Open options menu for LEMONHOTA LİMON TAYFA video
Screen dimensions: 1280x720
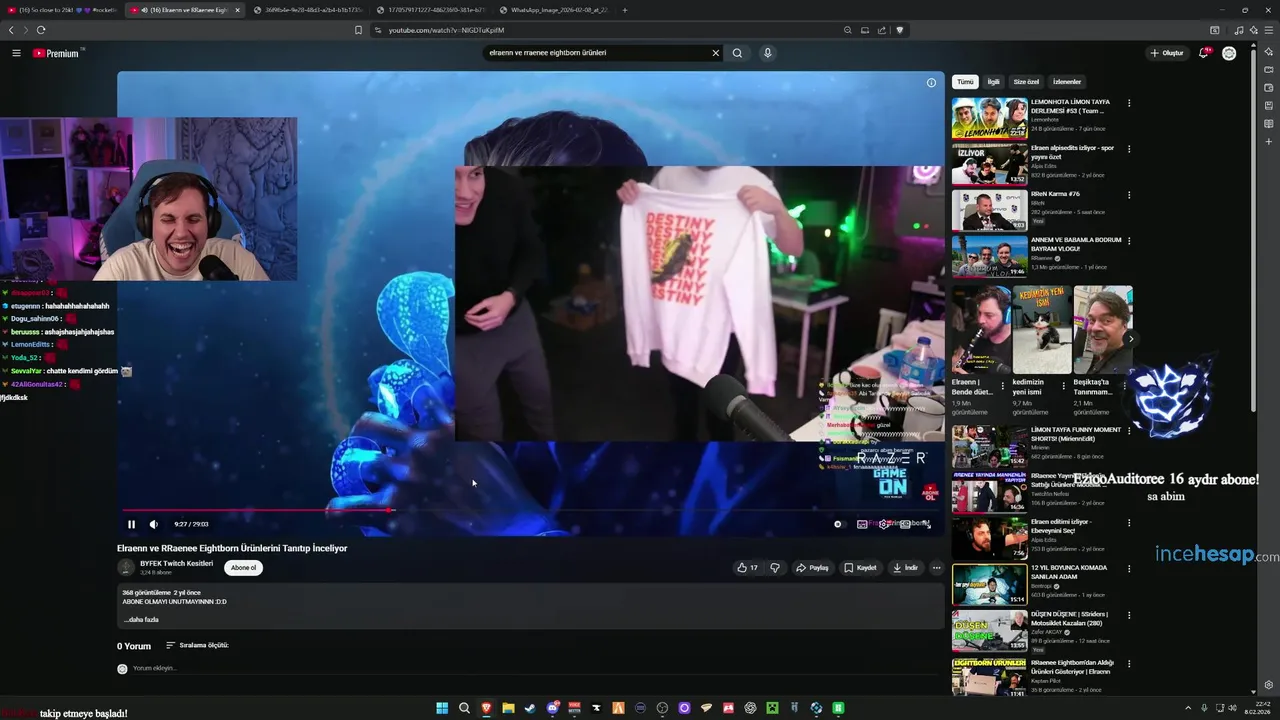(1129, 103)
